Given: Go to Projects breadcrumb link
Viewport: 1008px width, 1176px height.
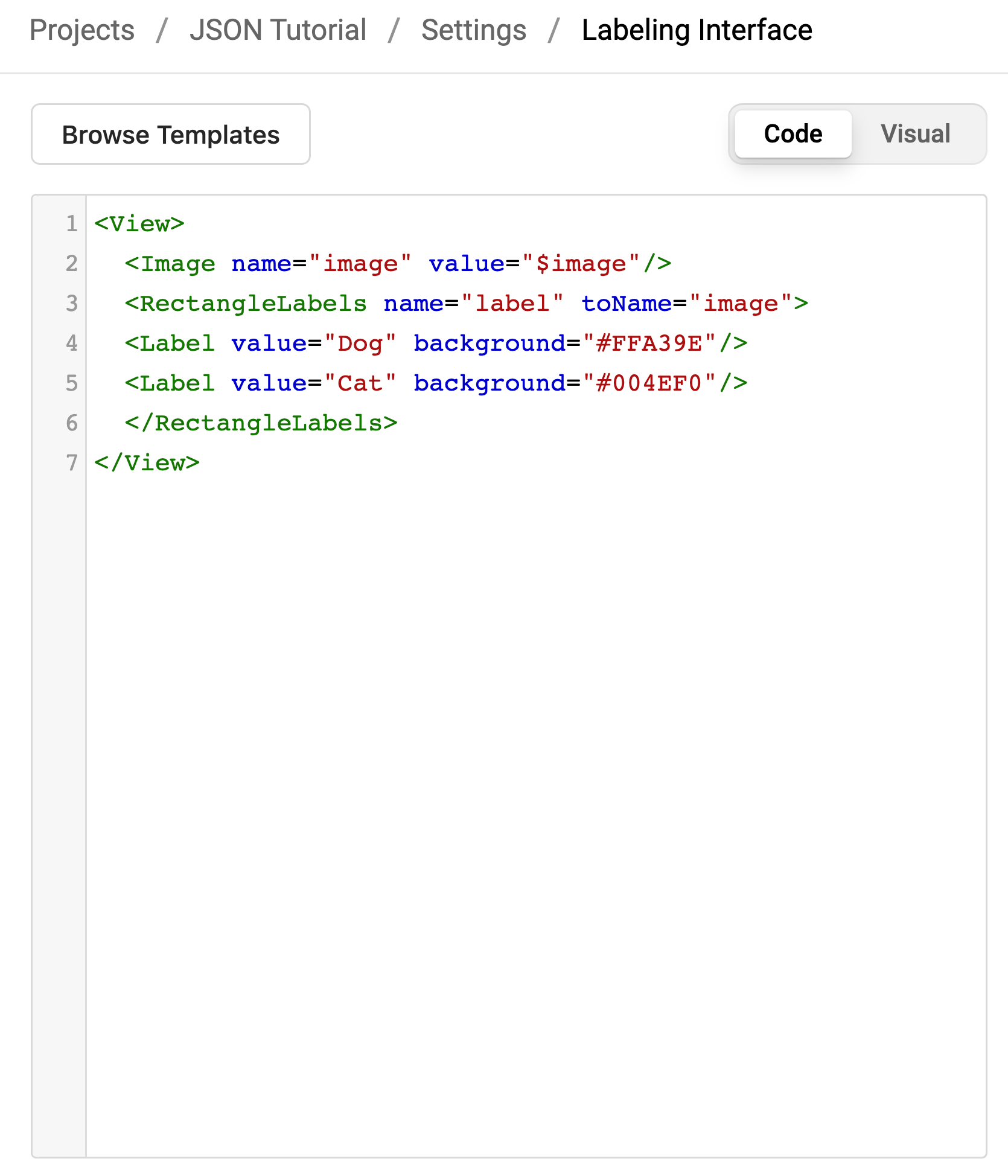Looking at the screenshot, I should tap(82, 30).
